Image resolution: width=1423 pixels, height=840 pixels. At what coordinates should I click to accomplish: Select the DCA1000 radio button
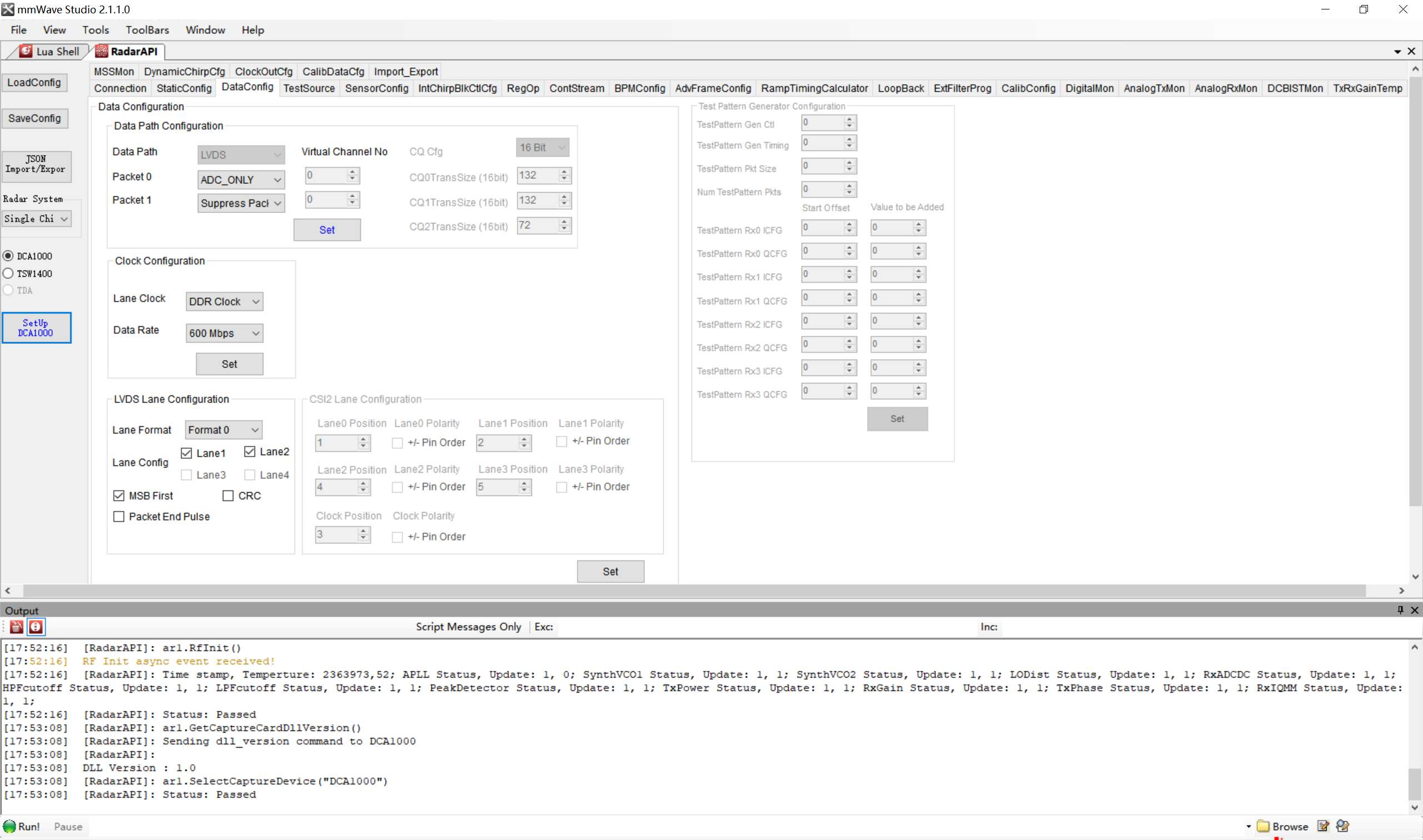pos(8,256)
